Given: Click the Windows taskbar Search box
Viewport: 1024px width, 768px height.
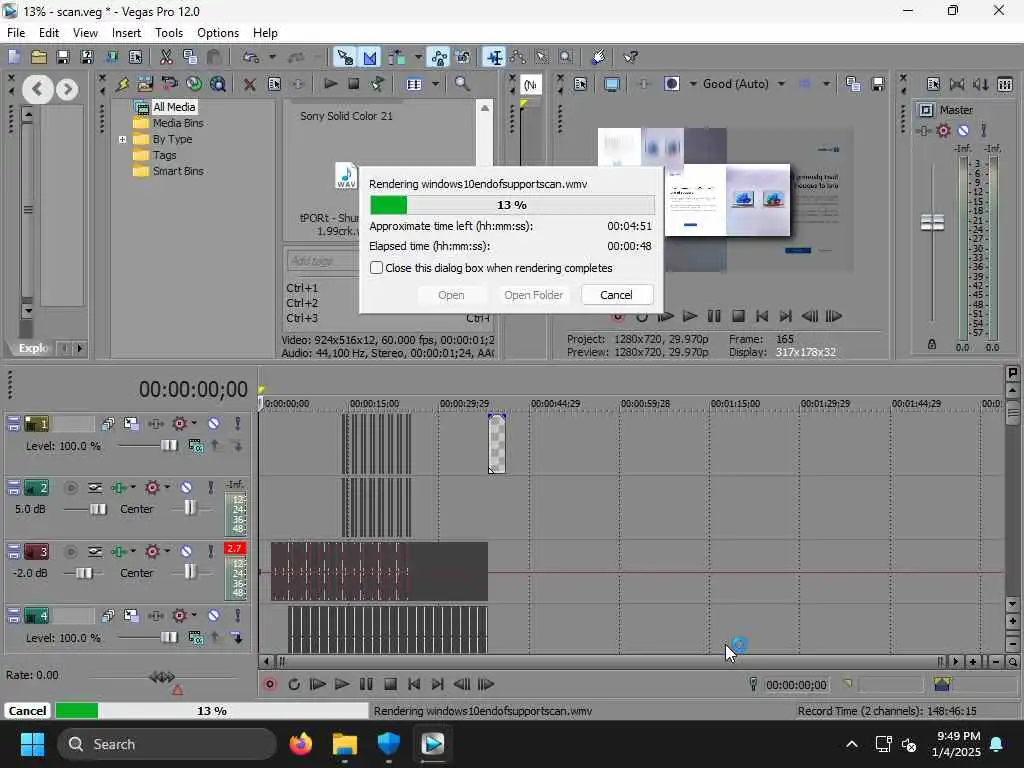Looking at the screenshot, I should (x=167, y=744).
